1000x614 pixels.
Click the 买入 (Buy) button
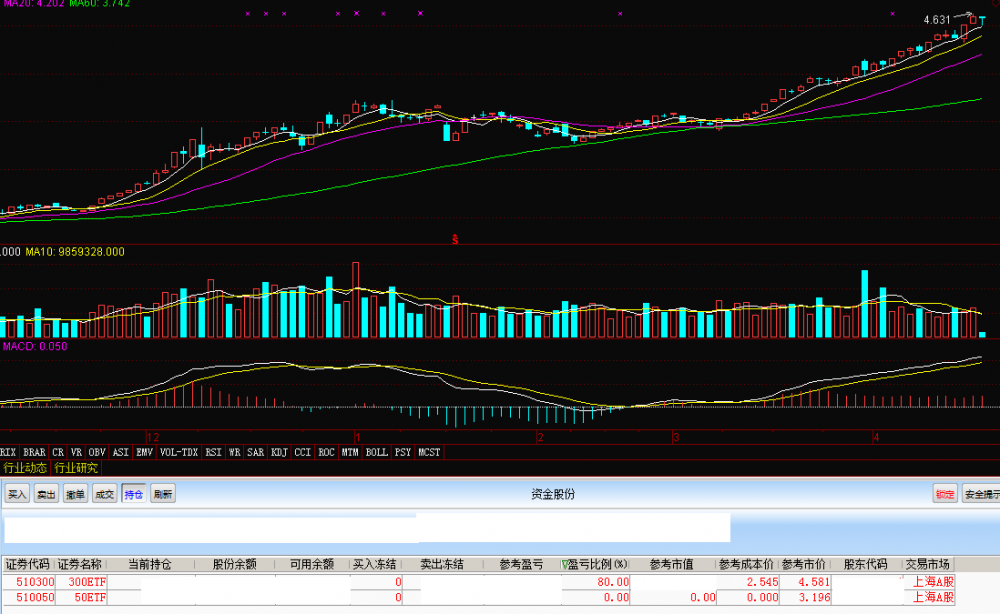click(x=17, y=494)
